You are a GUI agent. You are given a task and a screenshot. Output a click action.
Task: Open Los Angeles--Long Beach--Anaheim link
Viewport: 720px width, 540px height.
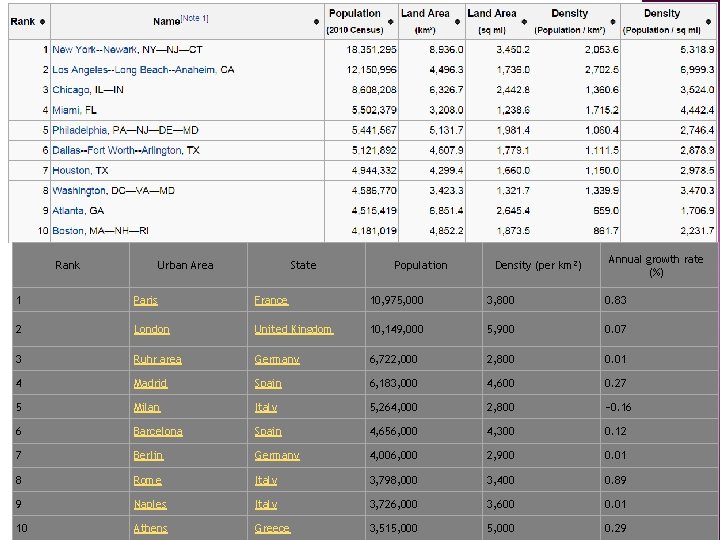click(x=134, y=70)
